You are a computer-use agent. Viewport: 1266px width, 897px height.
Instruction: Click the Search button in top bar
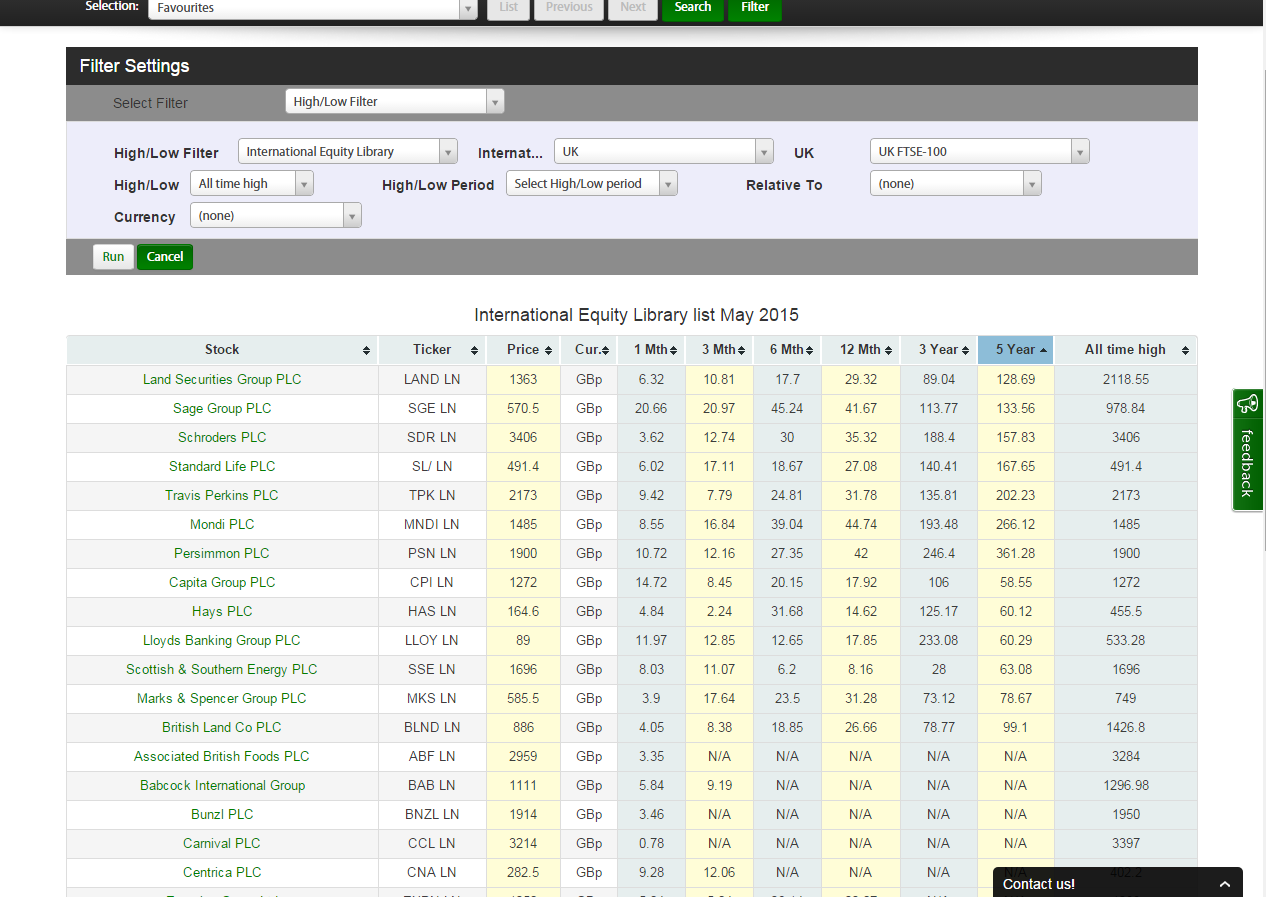tap(692, 8)
